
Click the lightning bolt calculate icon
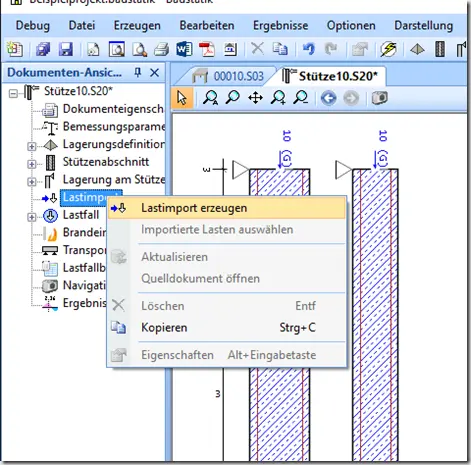coord(389,49)
